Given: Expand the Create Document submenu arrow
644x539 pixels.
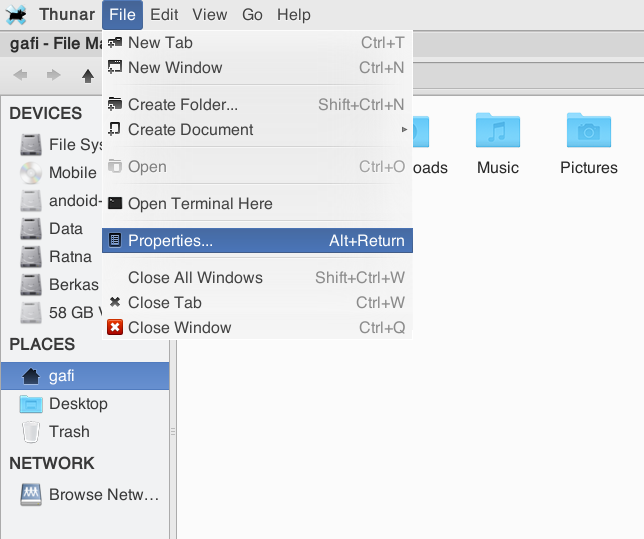Looking at the screenshot, I should point(404,130).
